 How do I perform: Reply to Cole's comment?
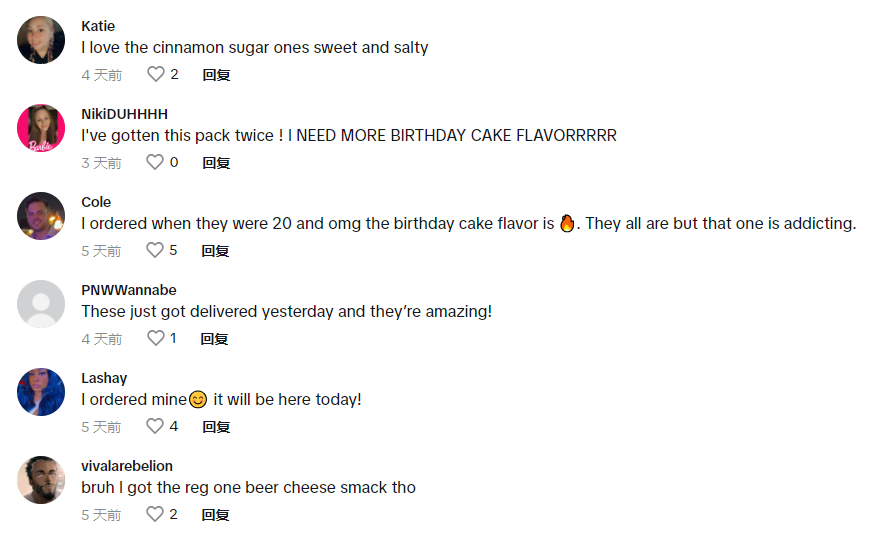tap(216, 250)
